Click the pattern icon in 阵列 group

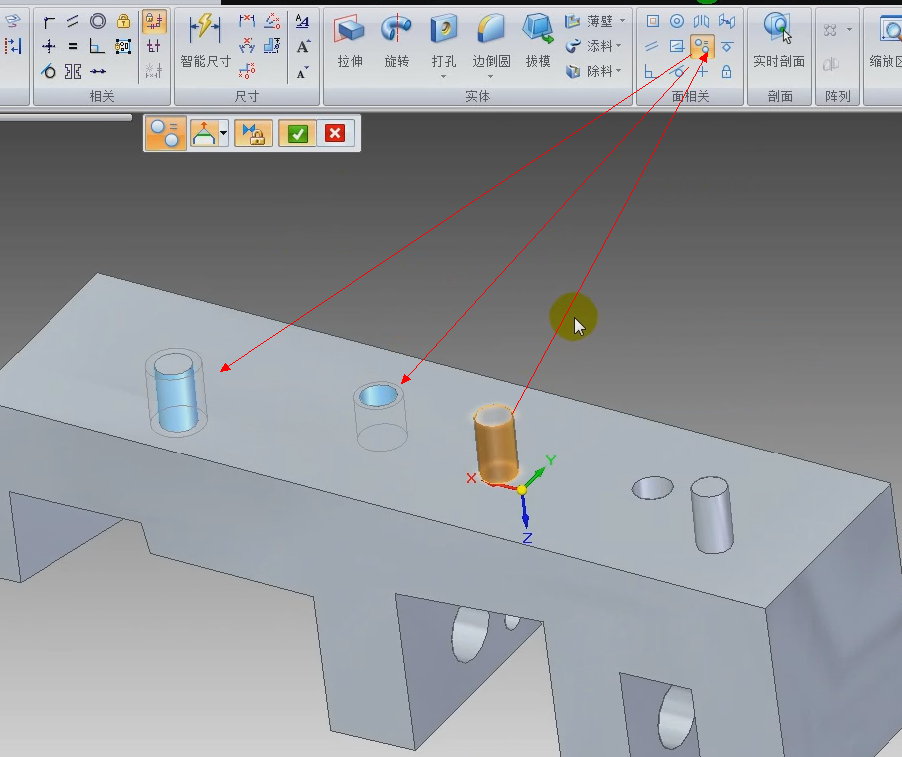click(x=830, y=30)
